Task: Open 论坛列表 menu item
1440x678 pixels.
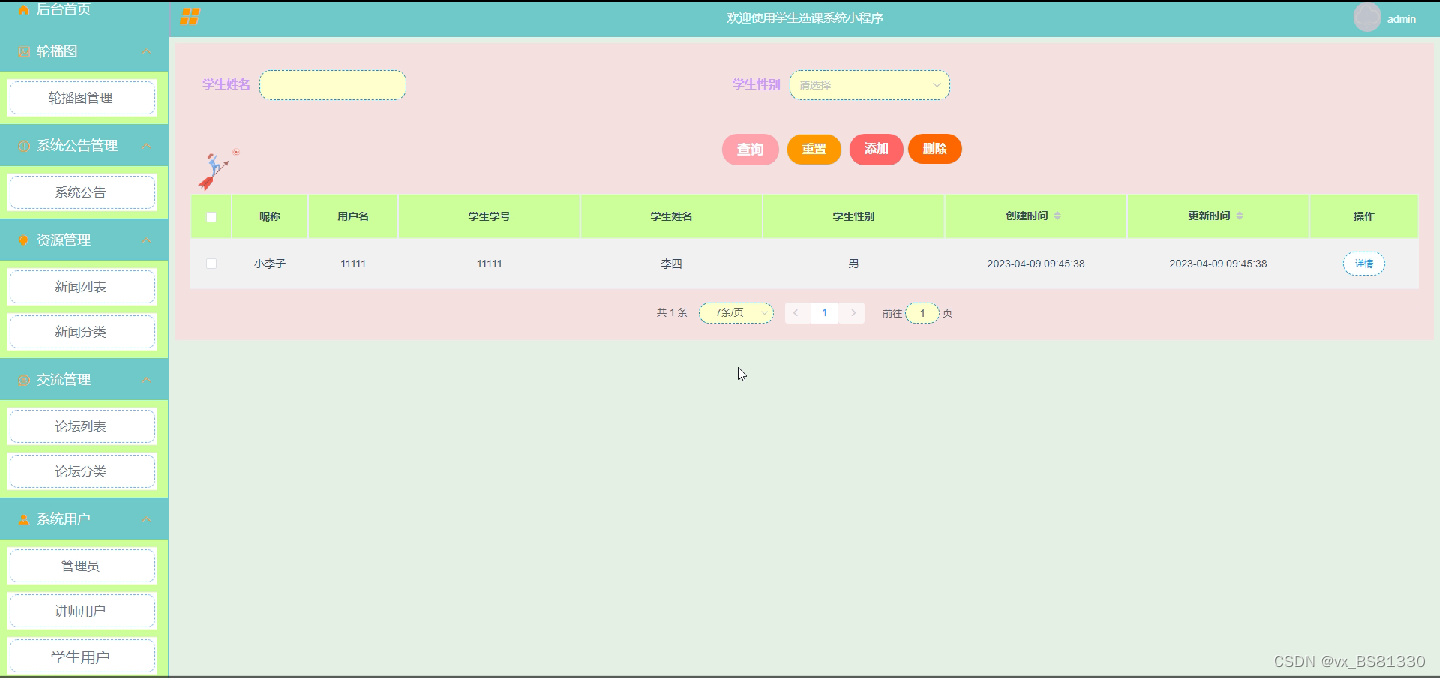Action: [x=81, y=426]
